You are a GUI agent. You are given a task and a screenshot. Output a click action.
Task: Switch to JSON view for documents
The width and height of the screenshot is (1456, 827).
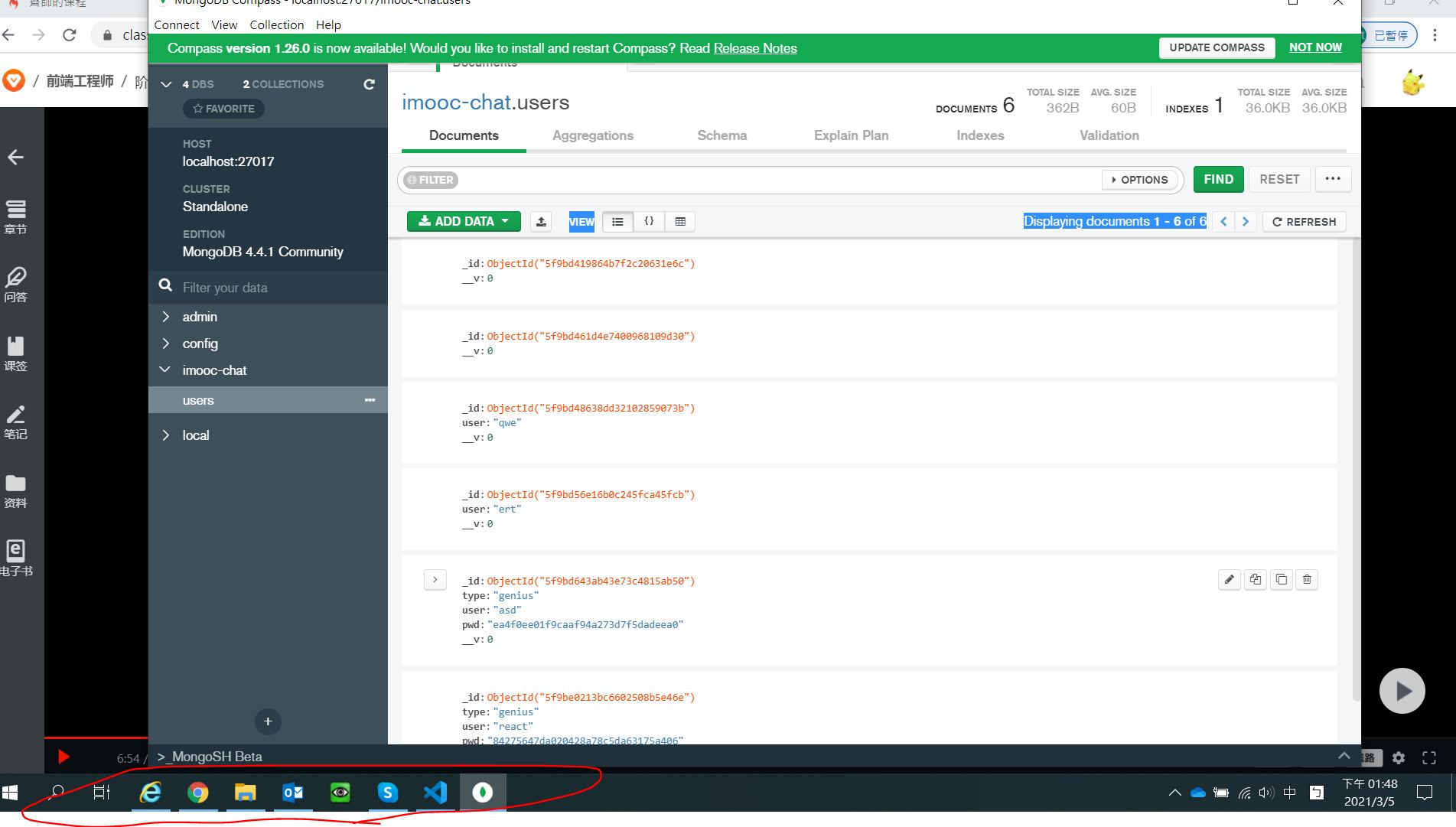[x=649, y=222]
